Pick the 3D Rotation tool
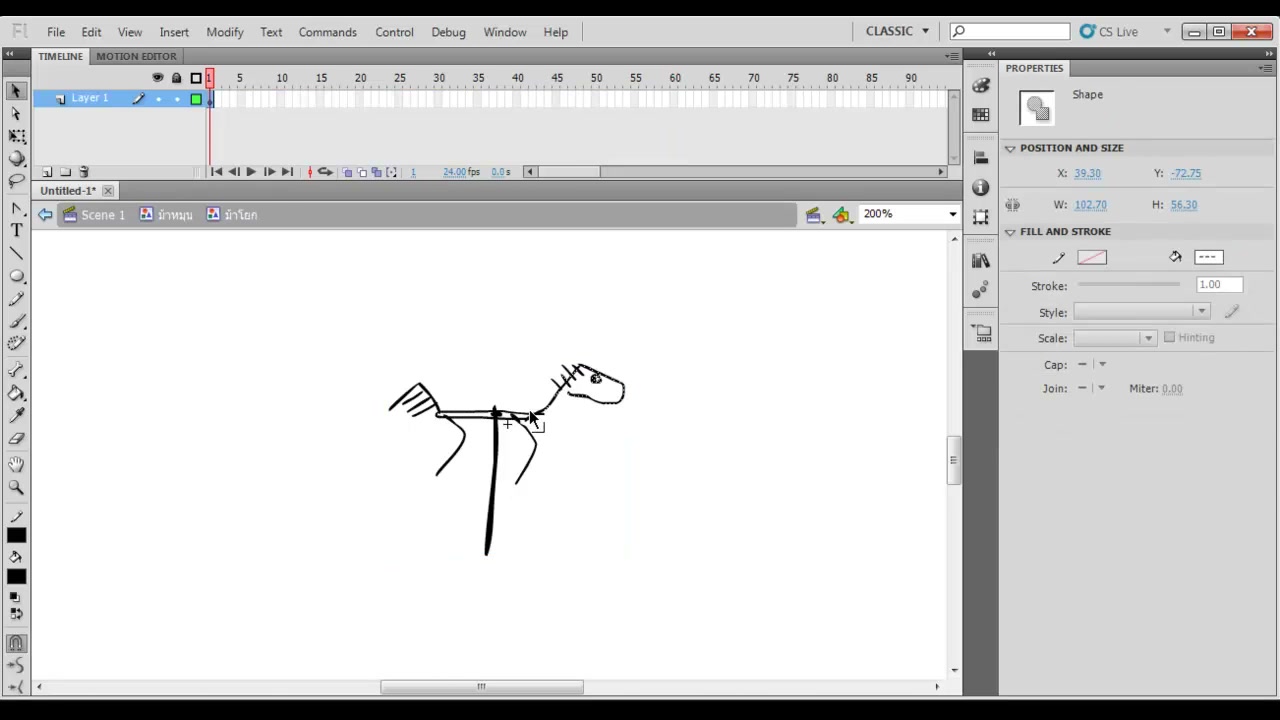This screenshot has height=720, width=1280. click(16, 158)
